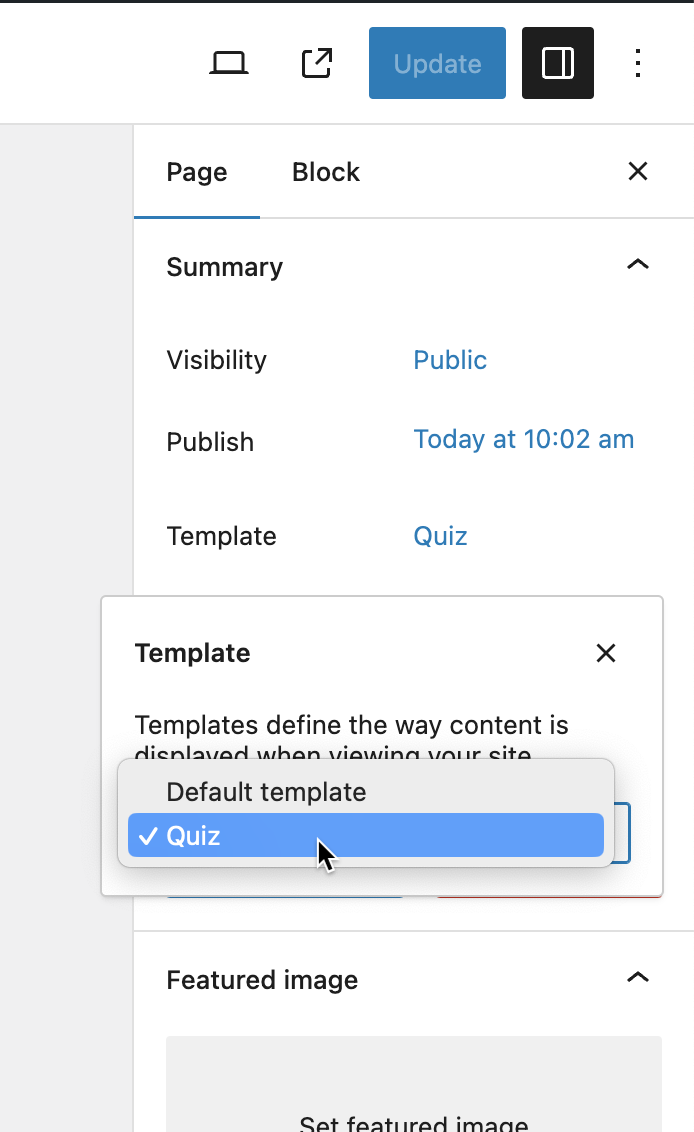Screen dimensions: 694x1132
Task: Collapse the Summary section chevron
Action: point(638,266)
